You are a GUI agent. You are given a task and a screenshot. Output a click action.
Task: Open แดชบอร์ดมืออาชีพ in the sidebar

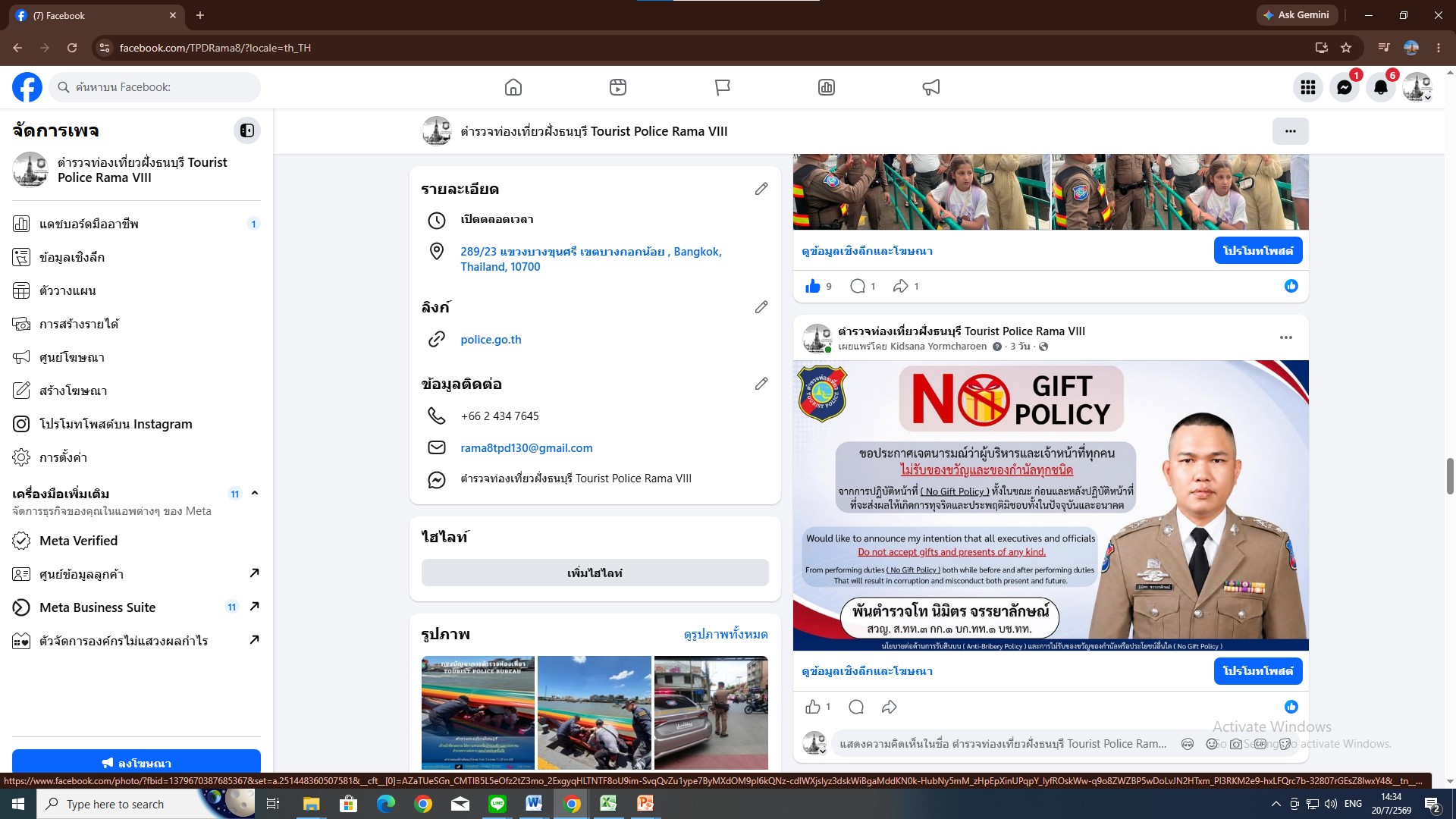[136, 224]
